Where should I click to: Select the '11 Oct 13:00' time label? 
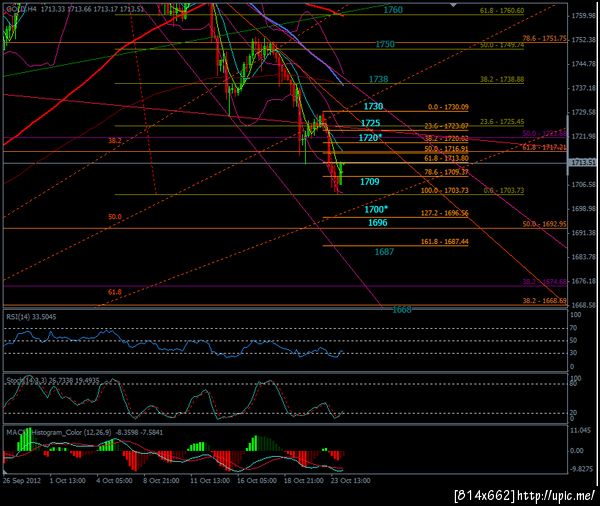(x=210, y=480)
